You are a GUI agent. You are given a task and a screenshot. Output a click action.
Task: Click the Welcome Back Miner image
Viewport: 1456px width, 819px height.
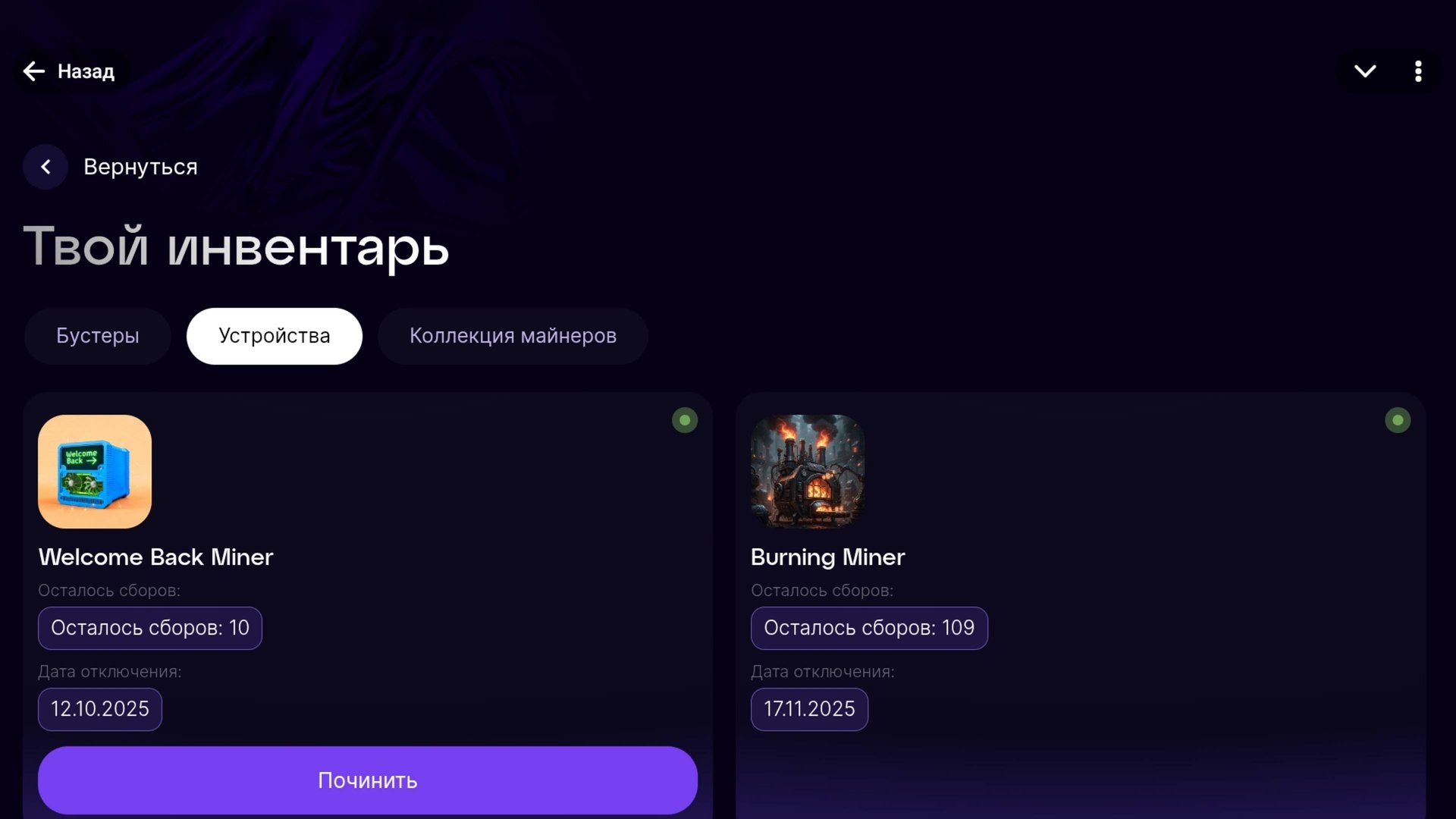coord(95,471)
